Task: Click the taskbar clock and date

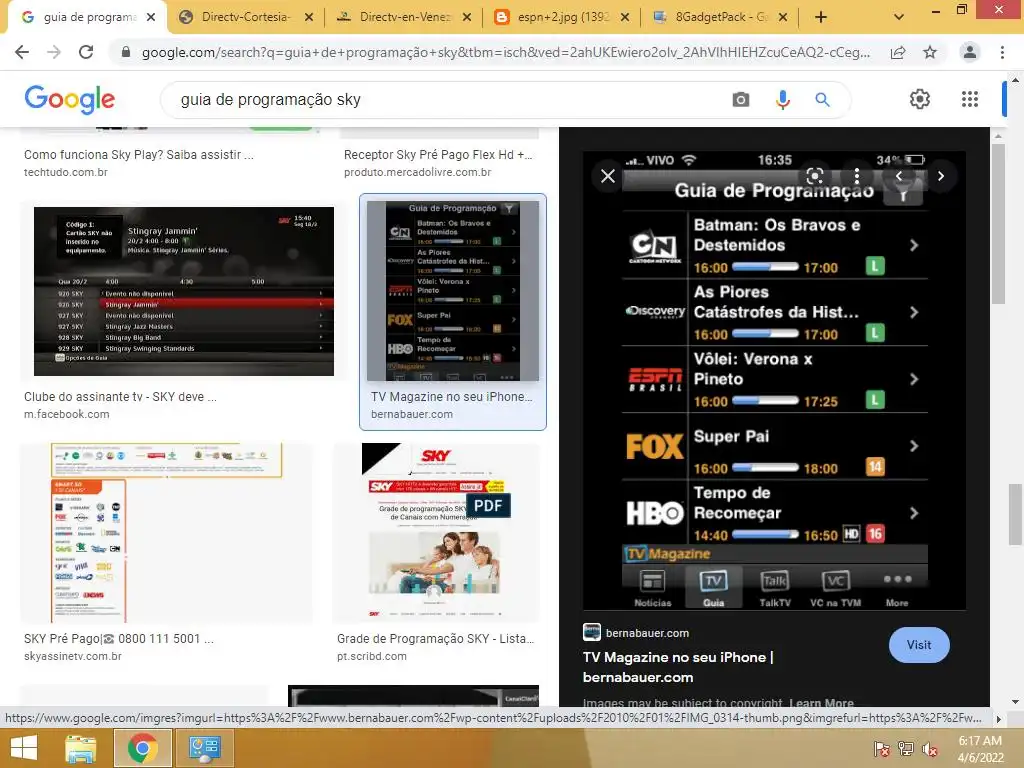Action: tap(980, 748)
